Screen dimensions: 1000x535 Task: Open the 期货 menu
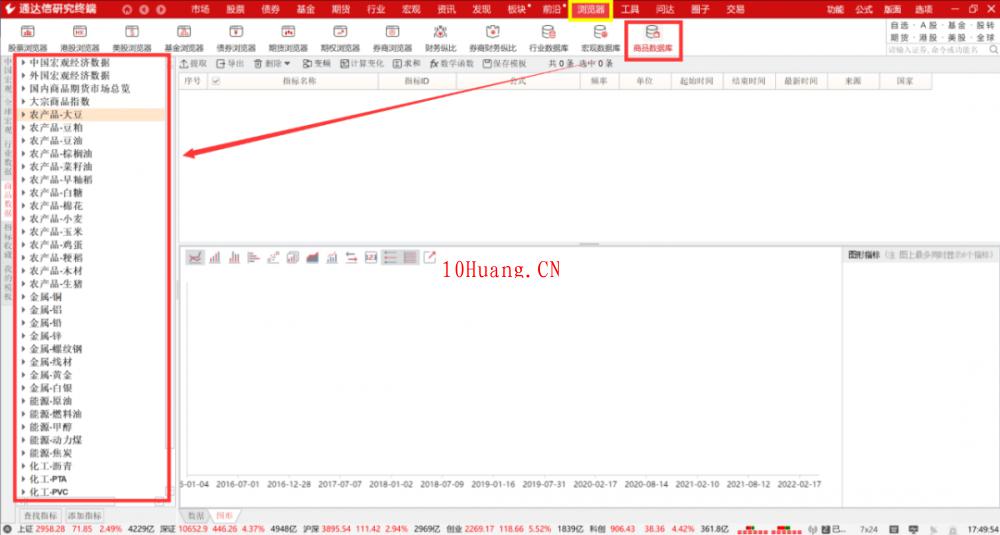coord(341,10)
